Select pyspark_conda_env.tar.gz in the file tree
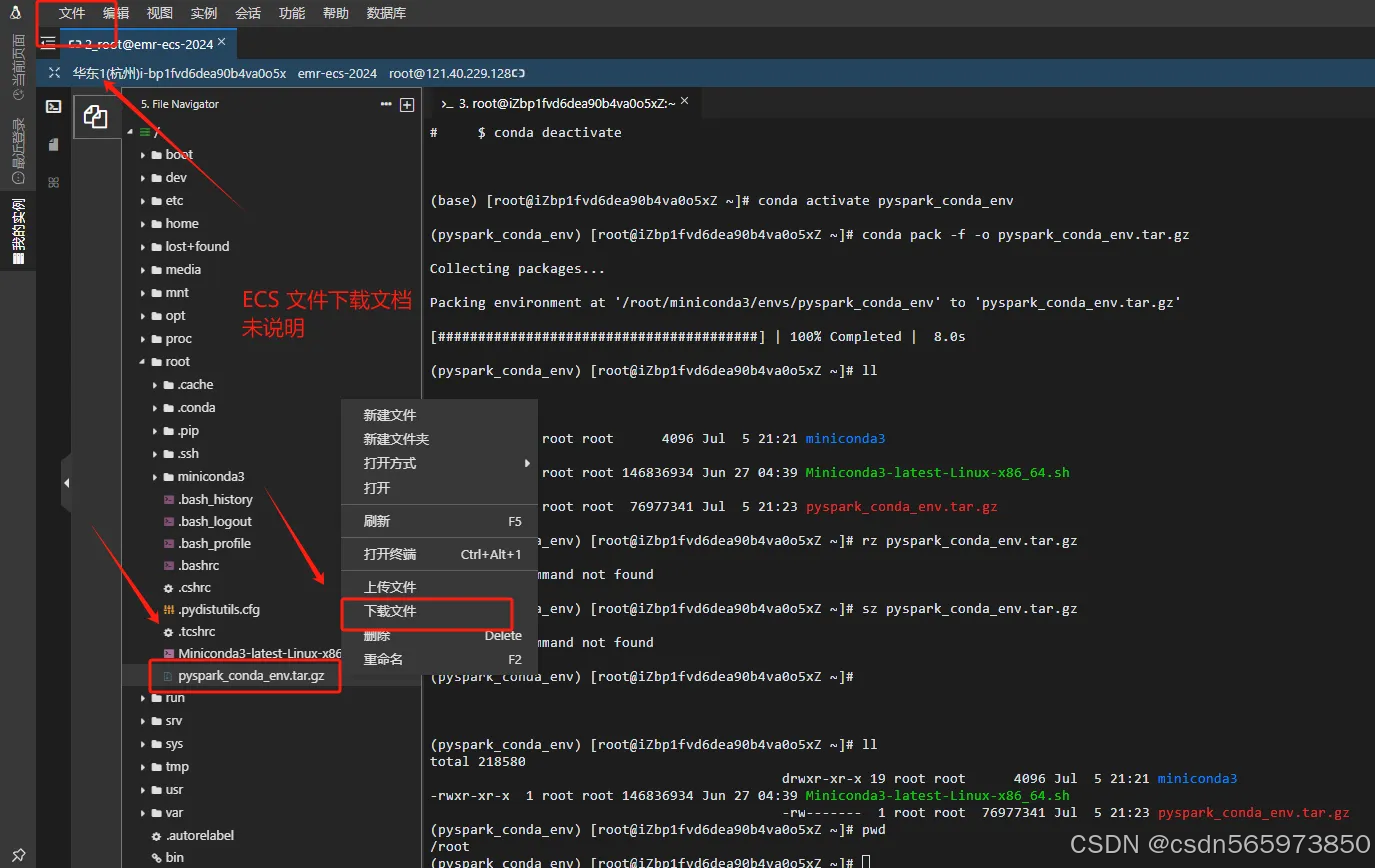Viewport: 1375px width, 868px height. [x=251, y=676]
